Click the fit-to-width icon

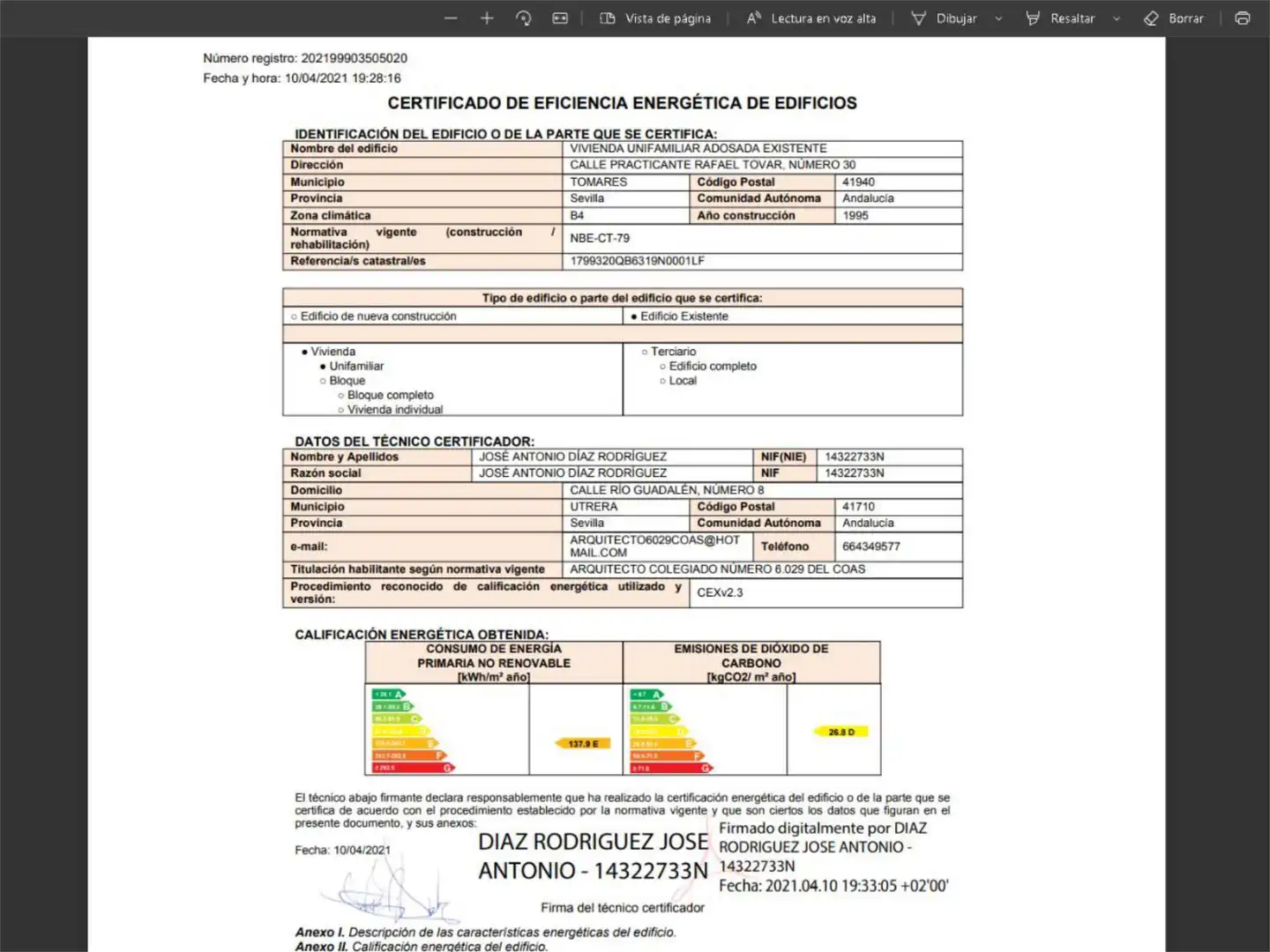coord(560,18)
